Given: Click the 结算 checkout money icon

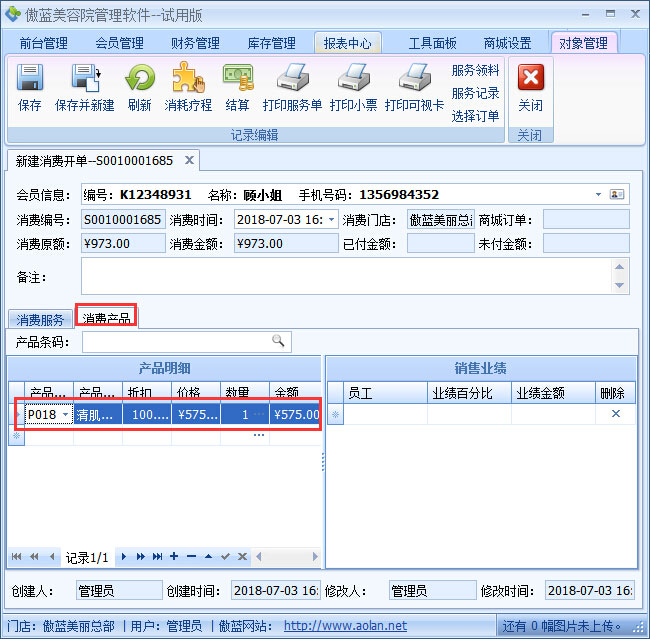Looking at the screenshot, I should (238, 78).
